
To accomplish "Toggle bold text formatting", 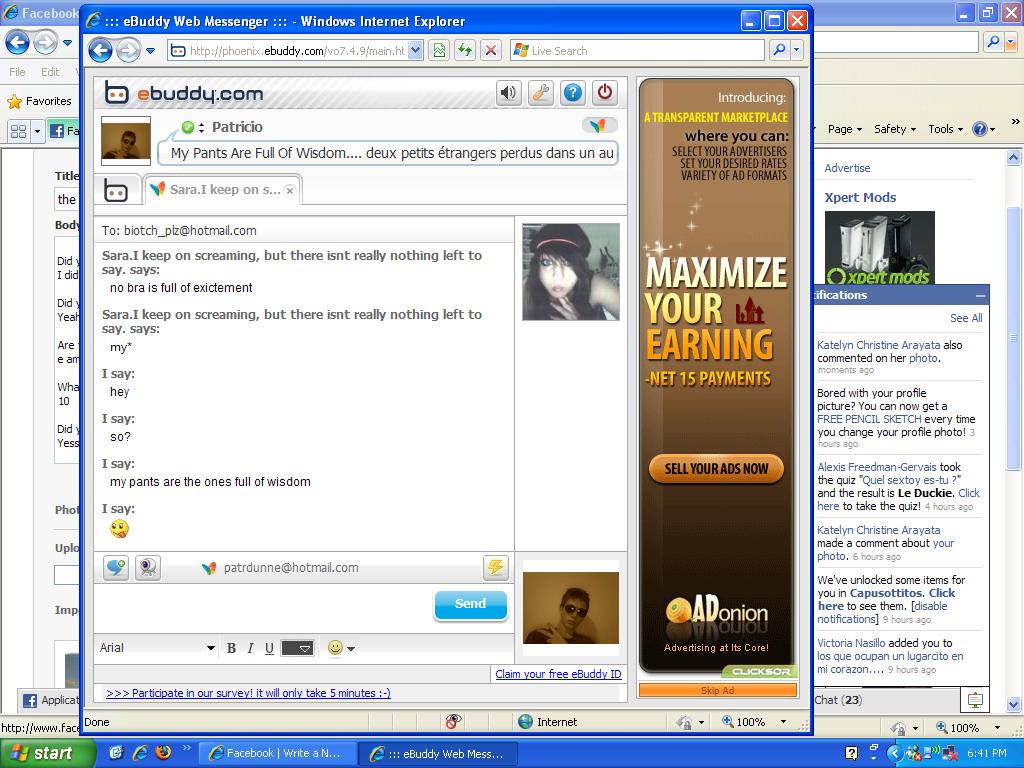I will tap(231, 648).
